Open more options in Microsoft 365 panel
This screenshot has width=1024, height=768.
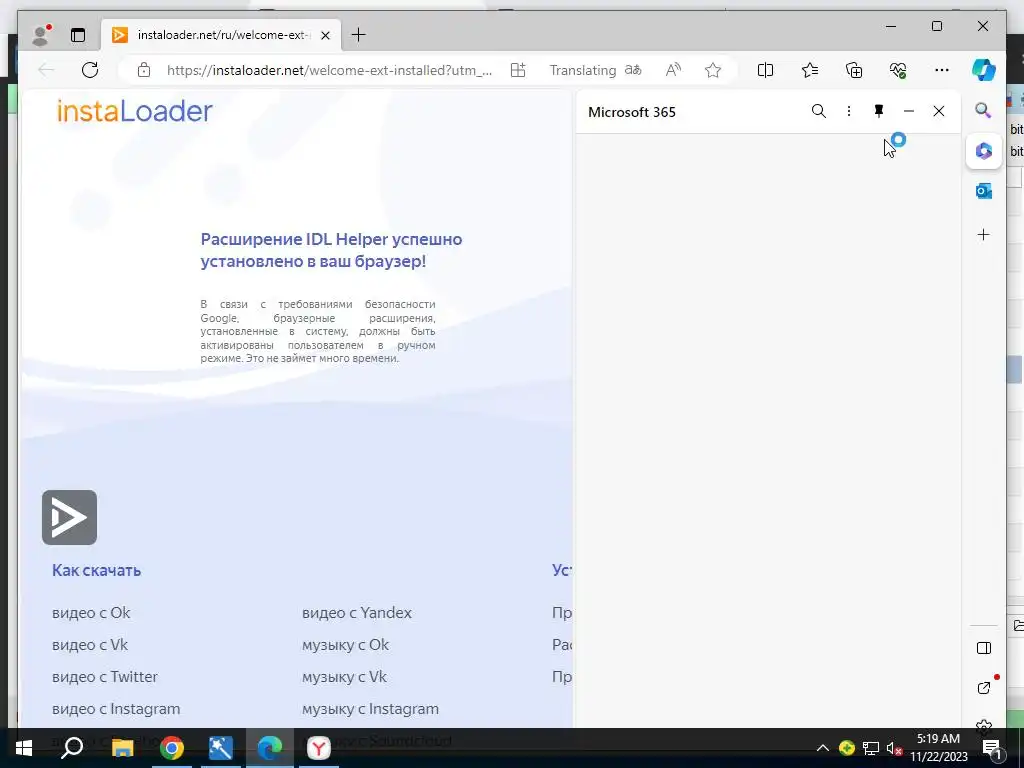coord(849,111)
